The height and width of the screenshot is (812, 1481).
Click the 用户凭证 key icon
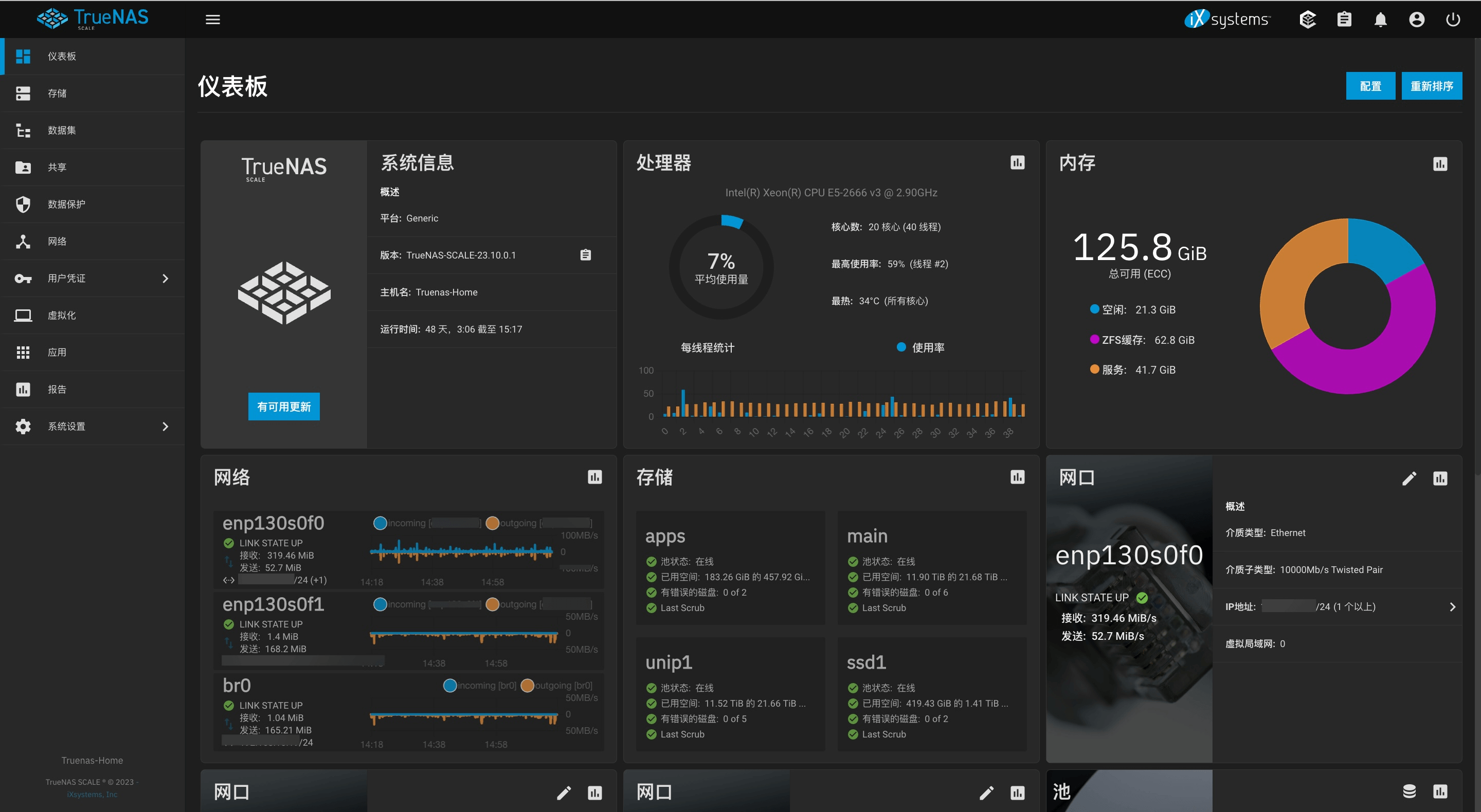tap(23, 279)
